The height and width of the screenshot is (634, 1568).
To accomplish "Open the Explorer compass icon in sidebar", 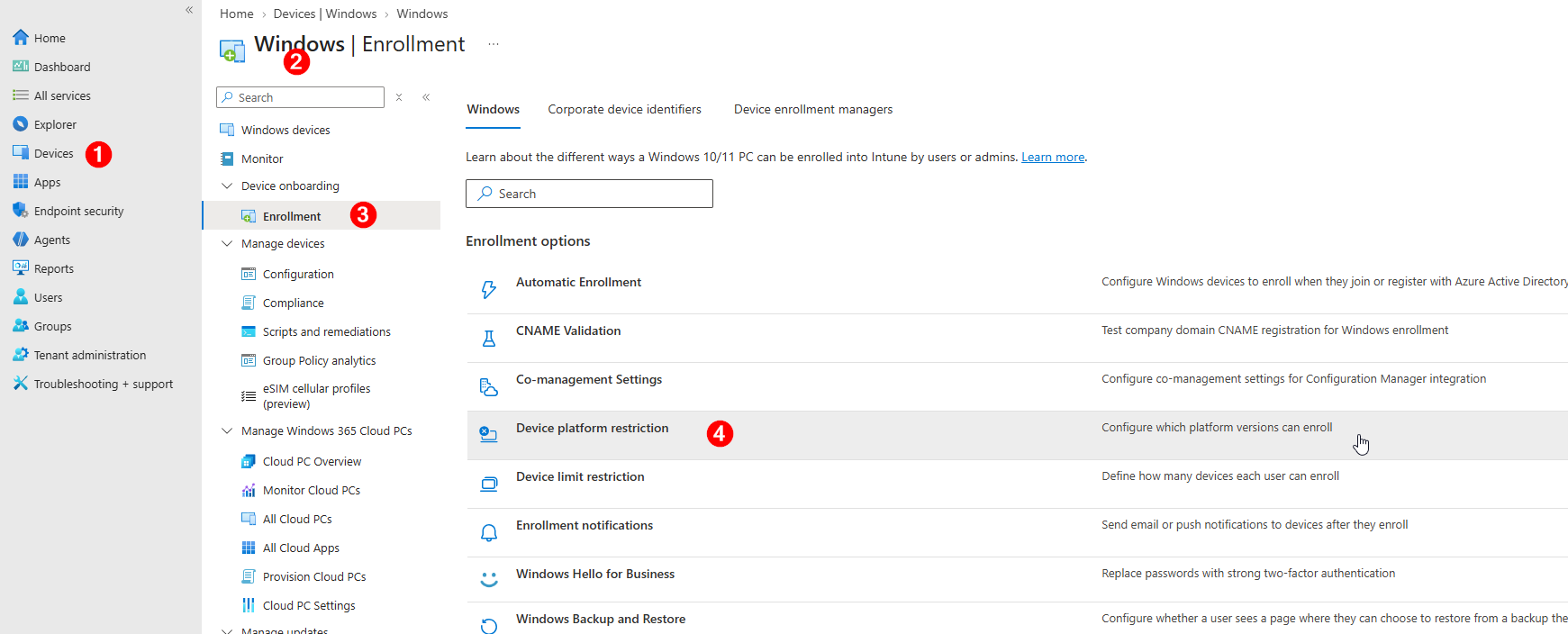I will (20, 124).
